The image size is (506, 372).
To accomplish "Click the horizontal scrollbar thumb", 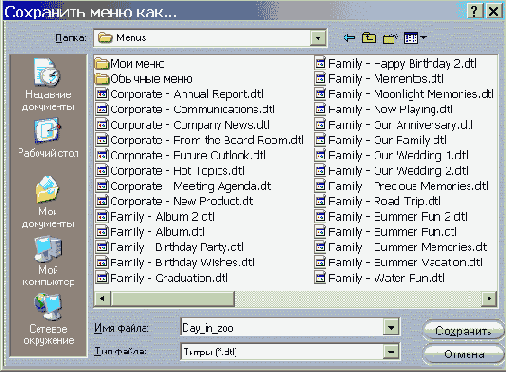I will click(x=172, y=298).
